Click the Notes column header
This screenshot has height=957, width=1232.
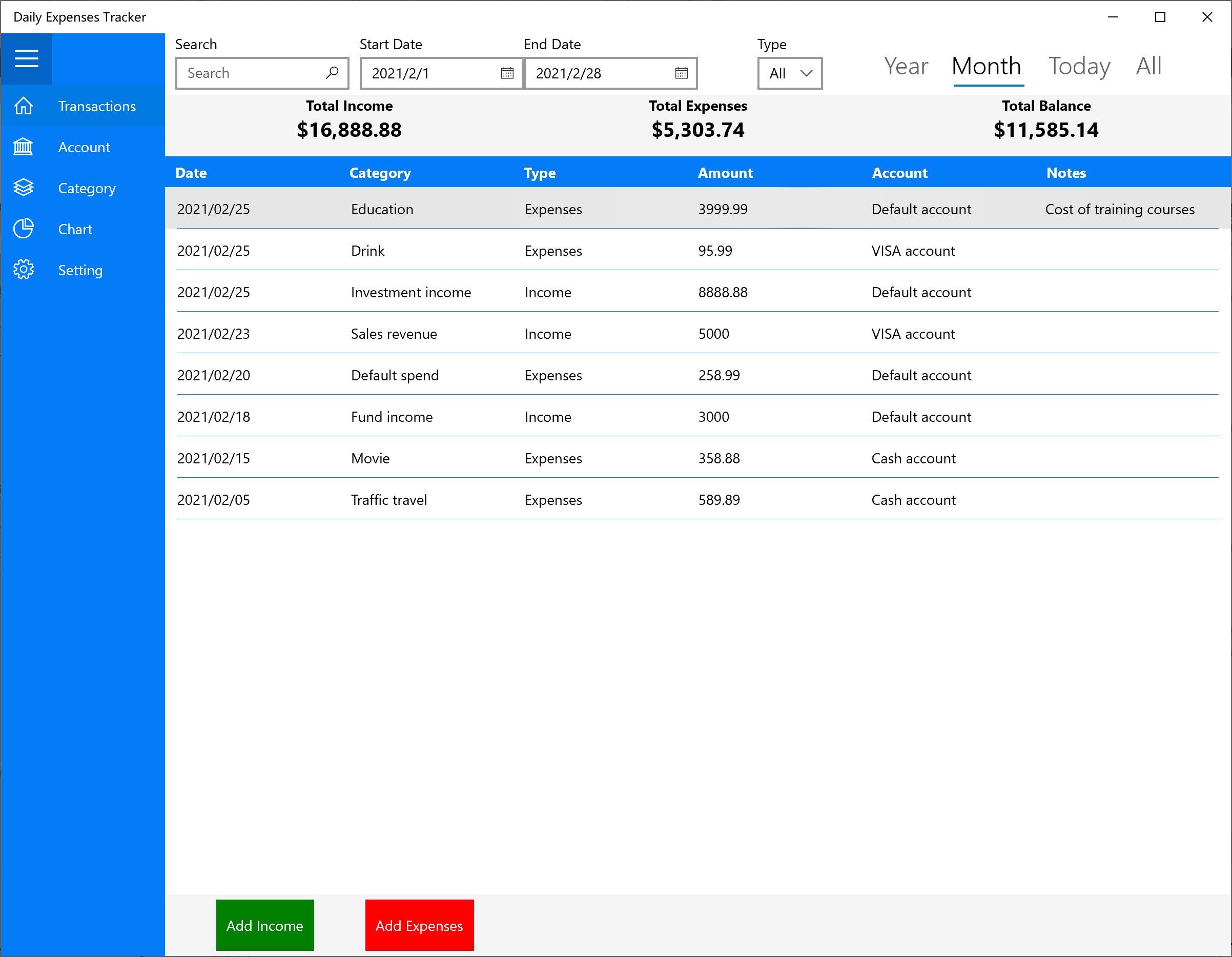tap(1065, 173)
